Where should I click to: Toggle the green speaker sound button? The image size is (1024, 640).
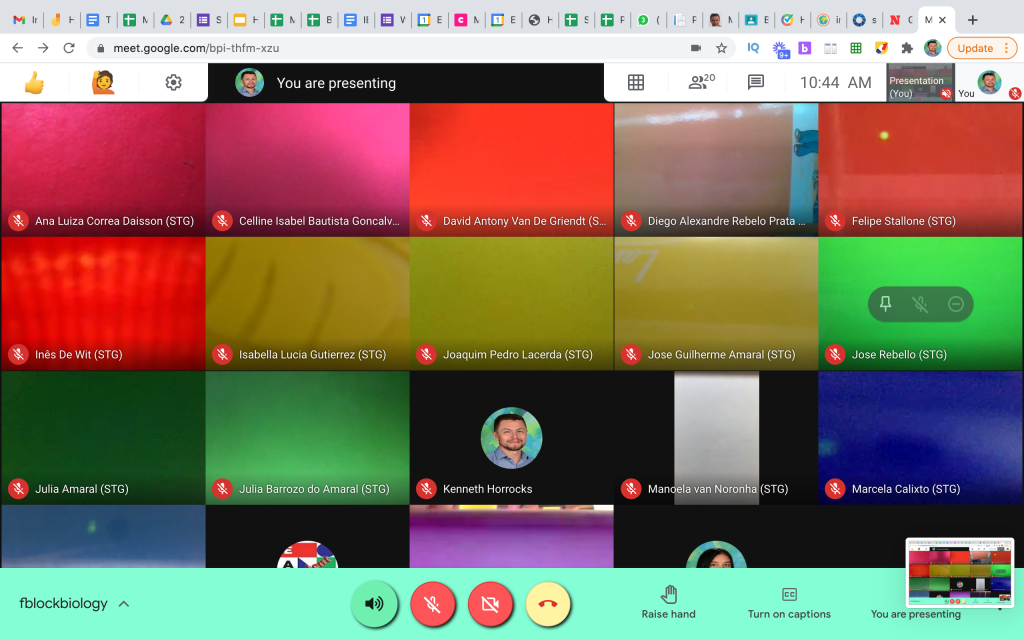374,604
